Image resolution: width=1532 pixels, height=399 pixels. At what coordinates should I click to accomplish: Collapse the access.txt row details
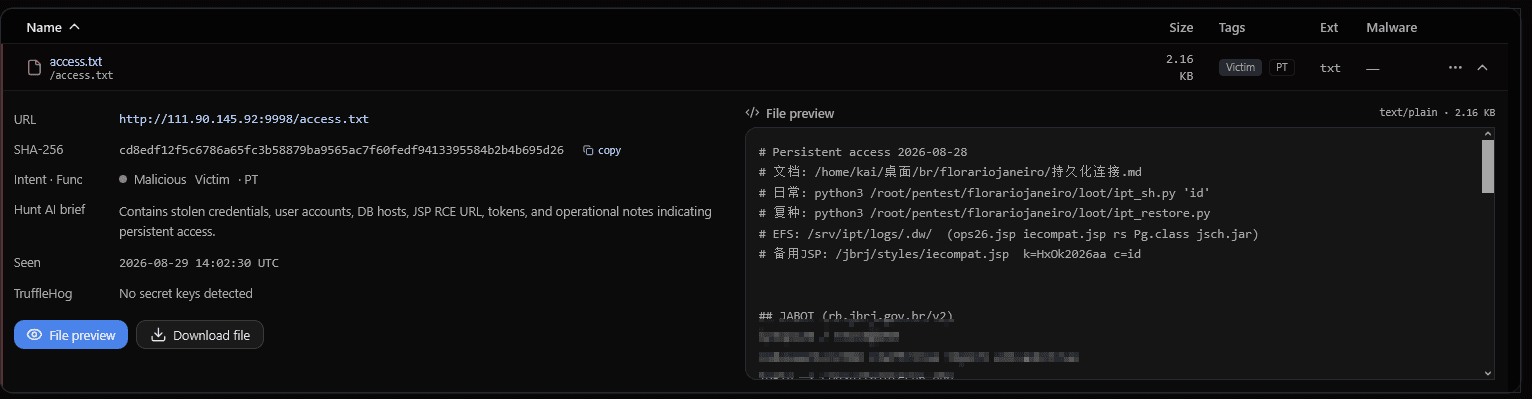tap(1482, 68)
